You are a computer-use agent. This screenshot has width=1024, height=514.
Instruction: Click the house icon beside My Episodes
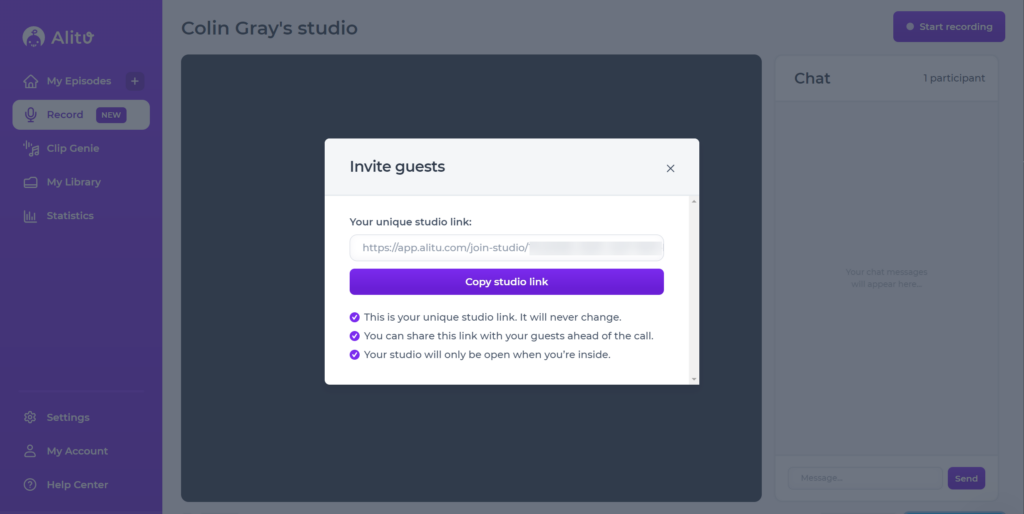[x=30, y=81]
